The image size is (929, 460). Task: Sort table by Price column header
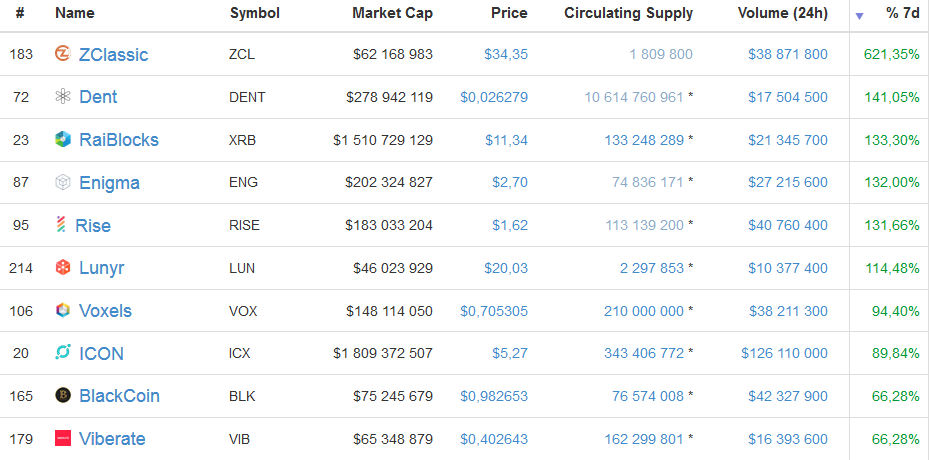tap(509, 13)
